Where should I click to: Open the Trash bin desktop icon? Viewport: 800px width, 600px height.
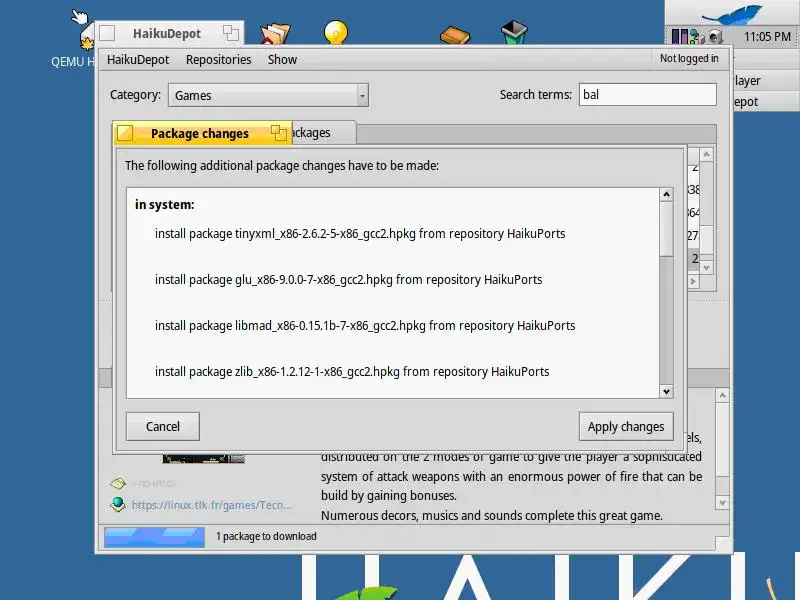(x=514, y=32)
